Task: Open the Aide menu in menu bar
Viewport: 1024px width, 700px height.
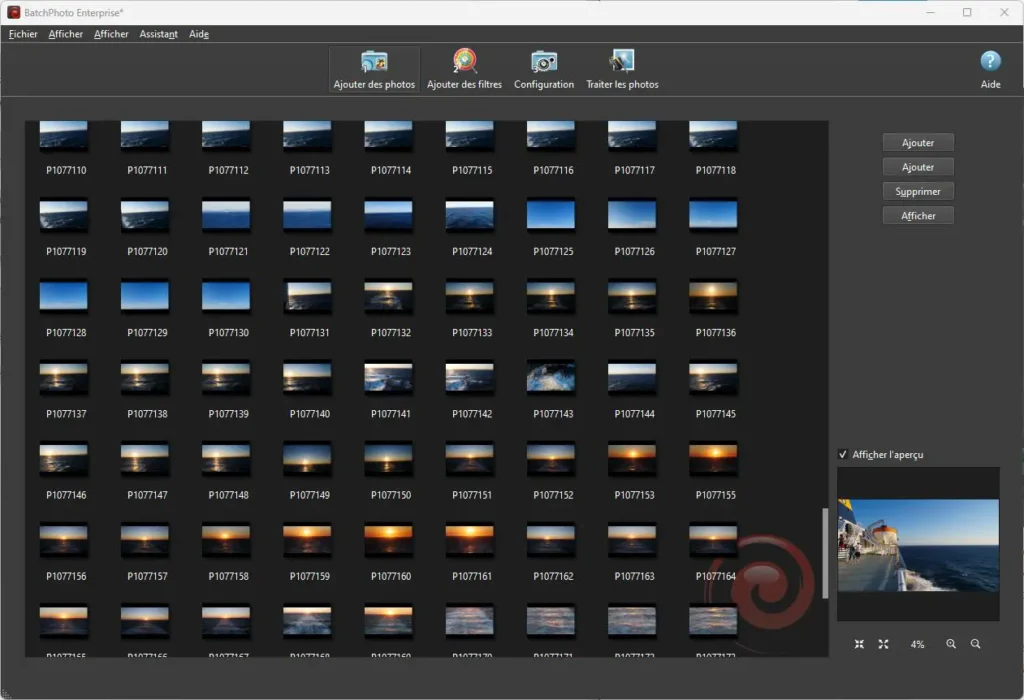Action: coord(199,34)
